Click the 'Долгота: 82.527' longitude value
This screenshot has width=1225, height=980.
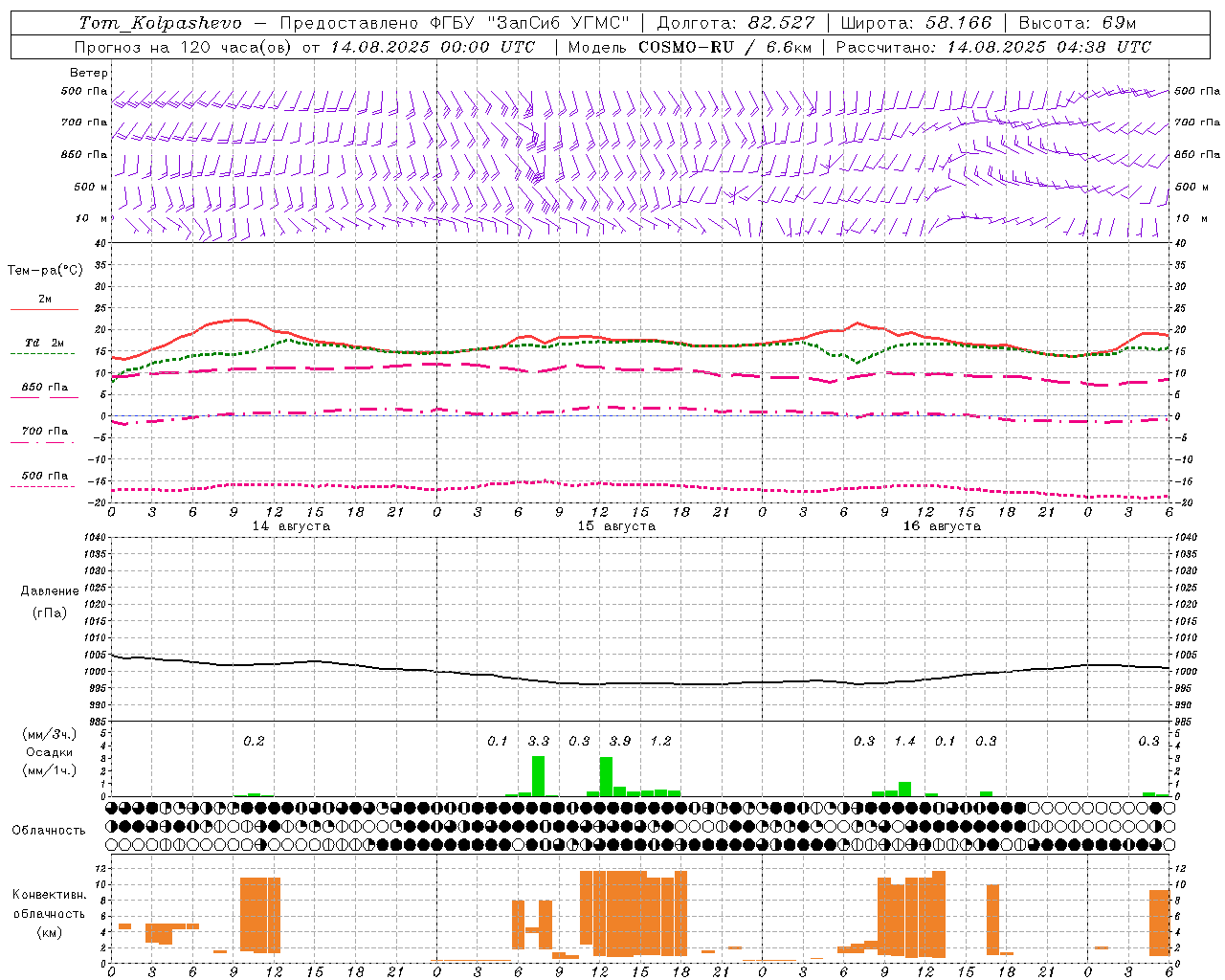click(x=735, y=23)
